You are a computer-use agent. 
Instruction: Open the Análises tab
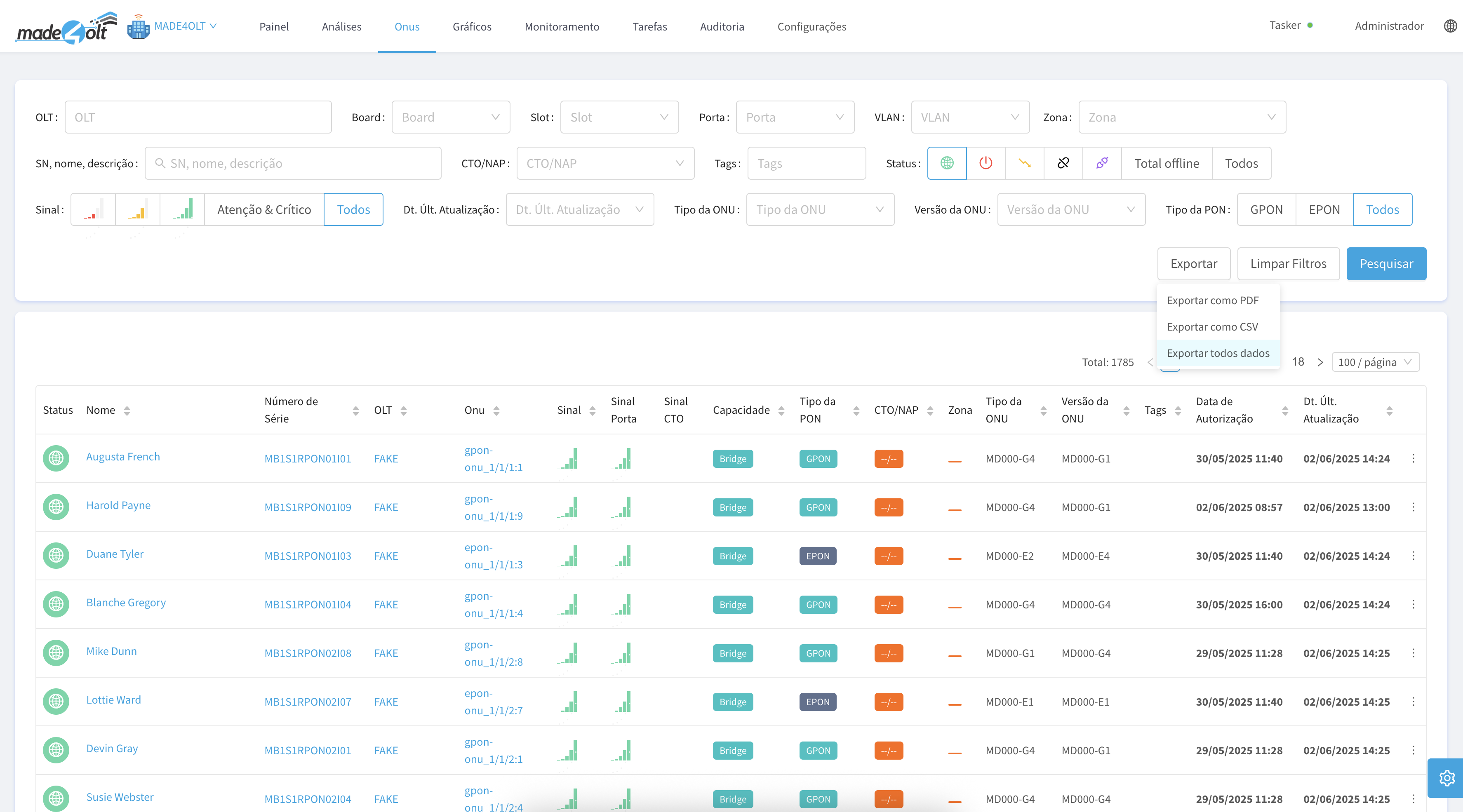point(341,27)
